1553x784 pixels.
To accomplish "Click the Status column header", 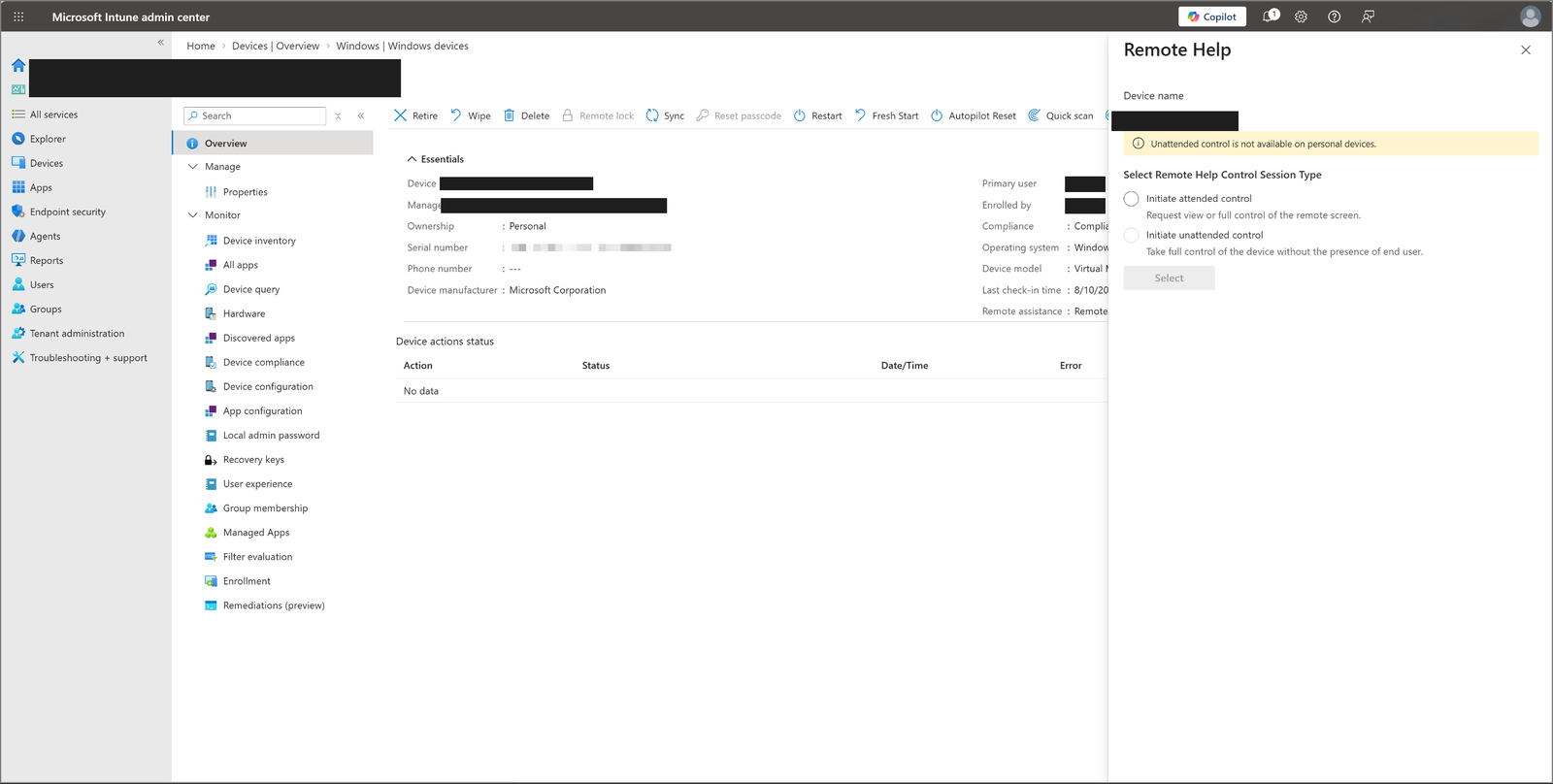I will pyautogui.click(x=596, y=366).
